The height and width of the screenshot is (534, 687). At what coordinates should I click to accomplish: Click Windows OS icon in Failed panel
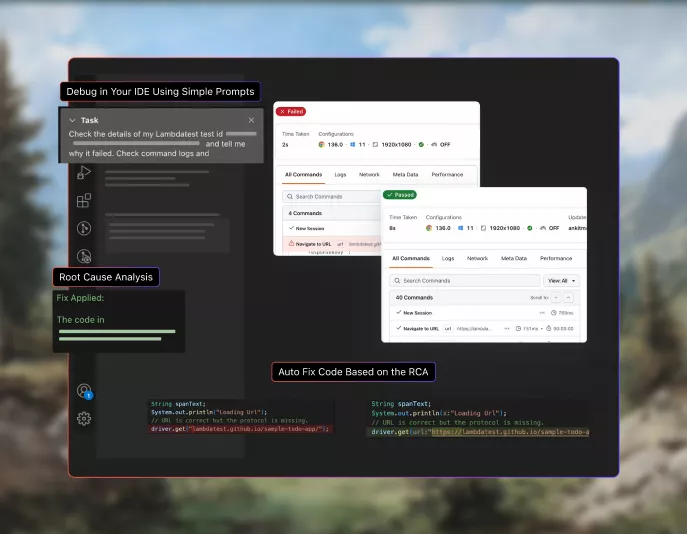[x=352, y=145]
